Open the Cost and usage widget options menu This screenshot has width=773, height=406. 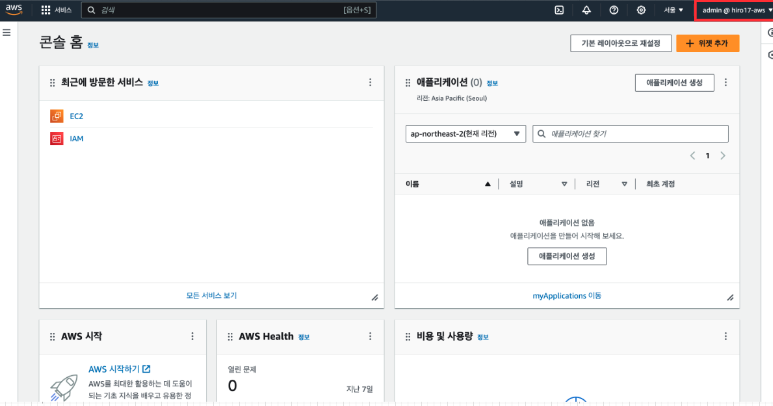coord(726,336)
